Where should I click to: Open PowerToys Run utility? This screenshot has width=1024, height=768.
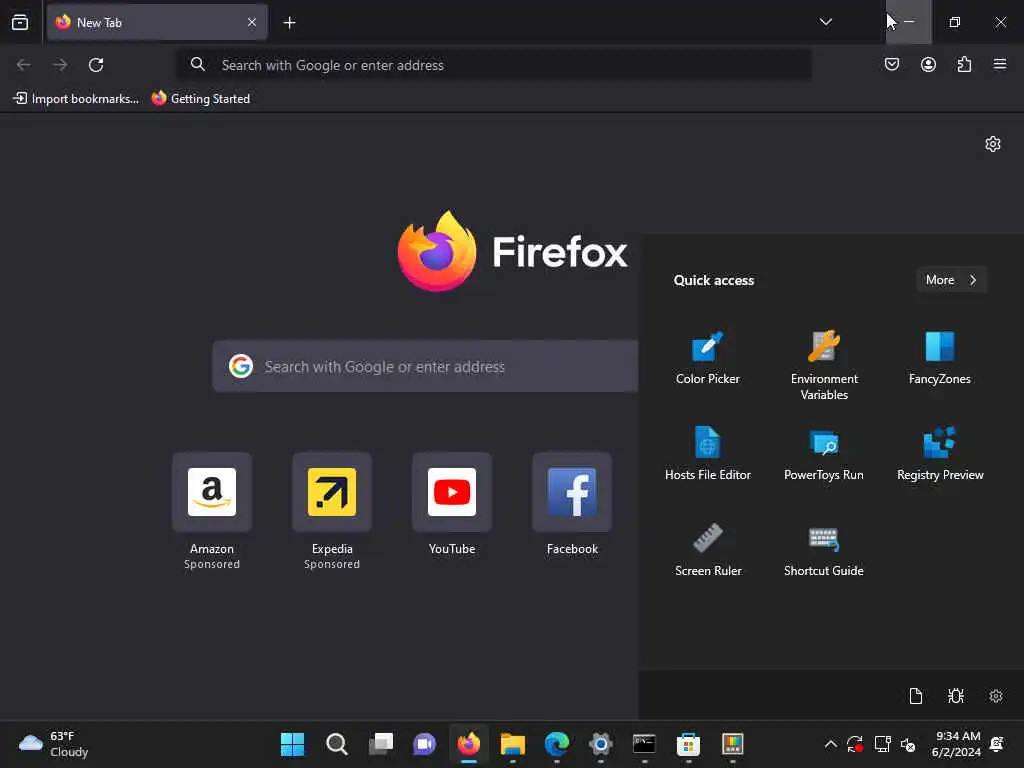click(824, 454)
